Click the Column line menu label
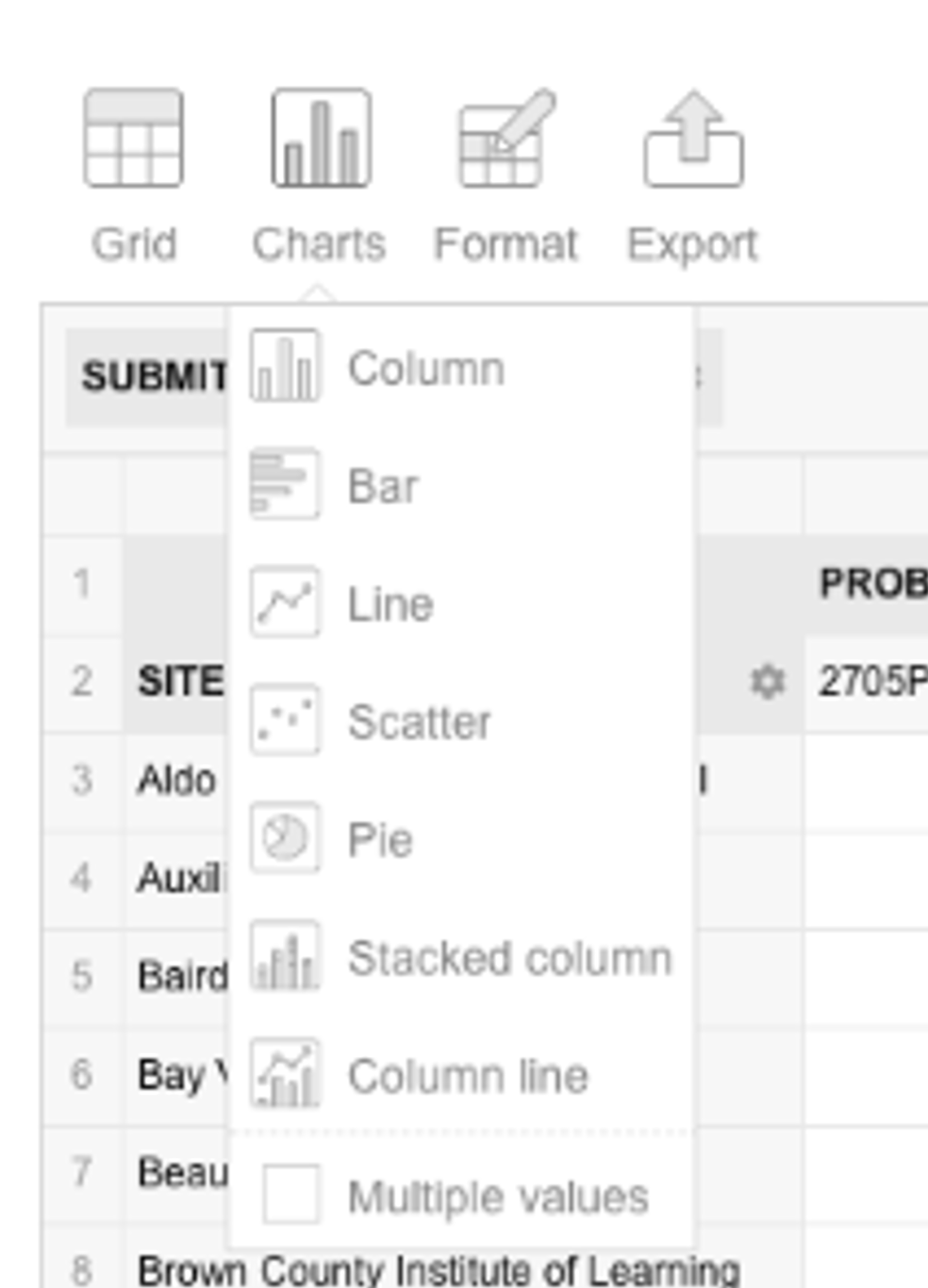This screenshot has width=928, height=1288. click(468, 1076)
